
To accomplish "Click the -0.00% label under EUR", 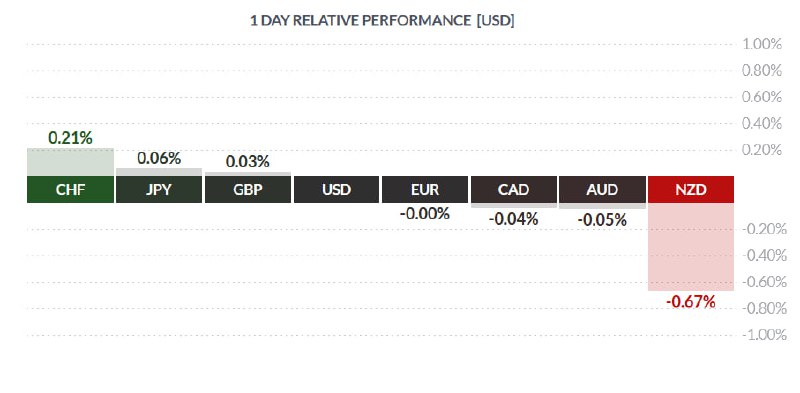I will (x=424, y=213).
